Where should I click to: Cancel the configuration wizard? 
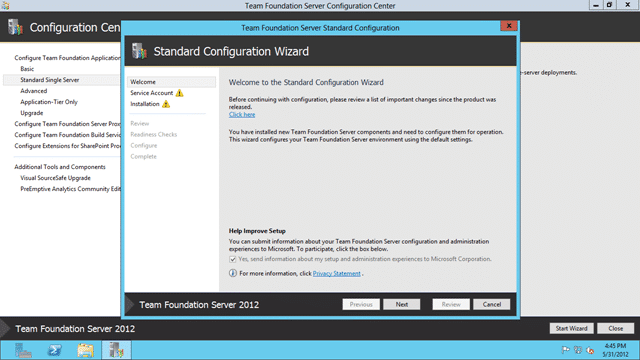tap(491, 304)
